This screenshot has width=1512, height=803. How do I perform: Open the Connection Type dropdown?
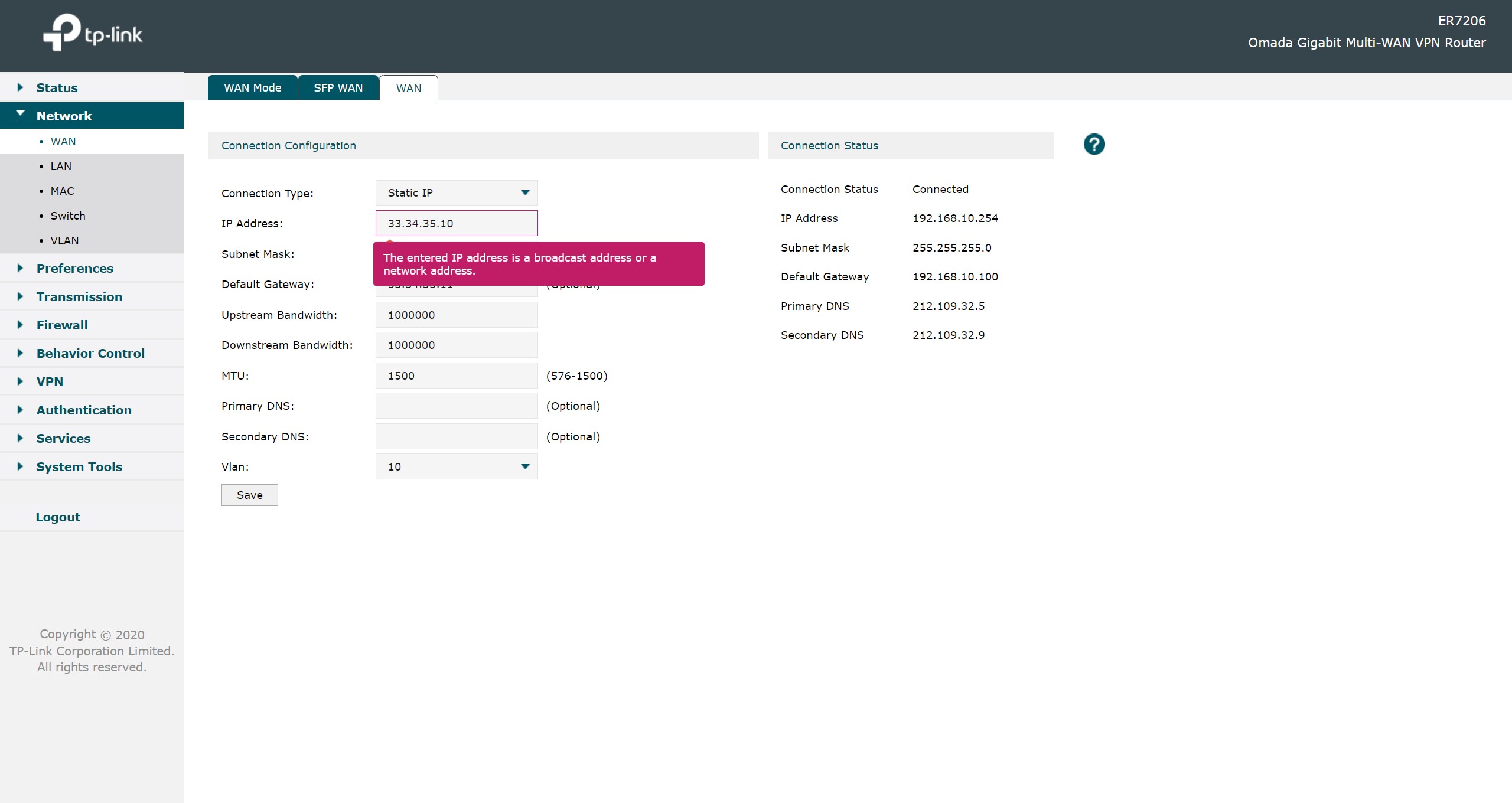(x=457, y=193)
